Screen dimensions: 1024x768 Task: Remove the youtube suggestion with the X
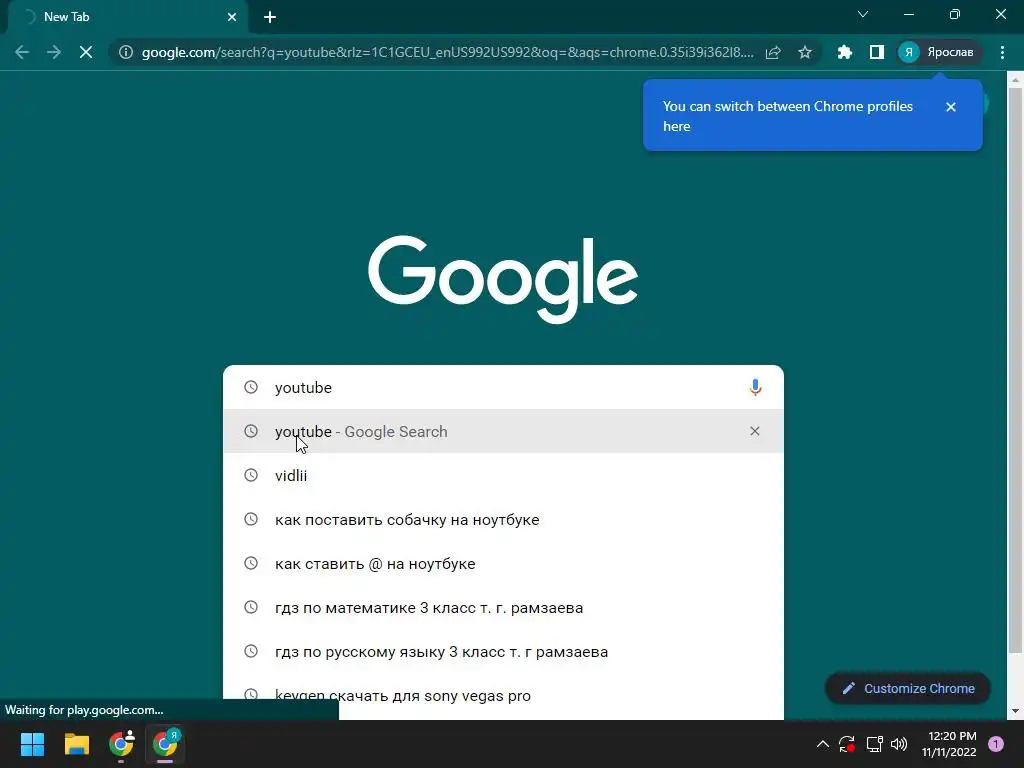755,431
